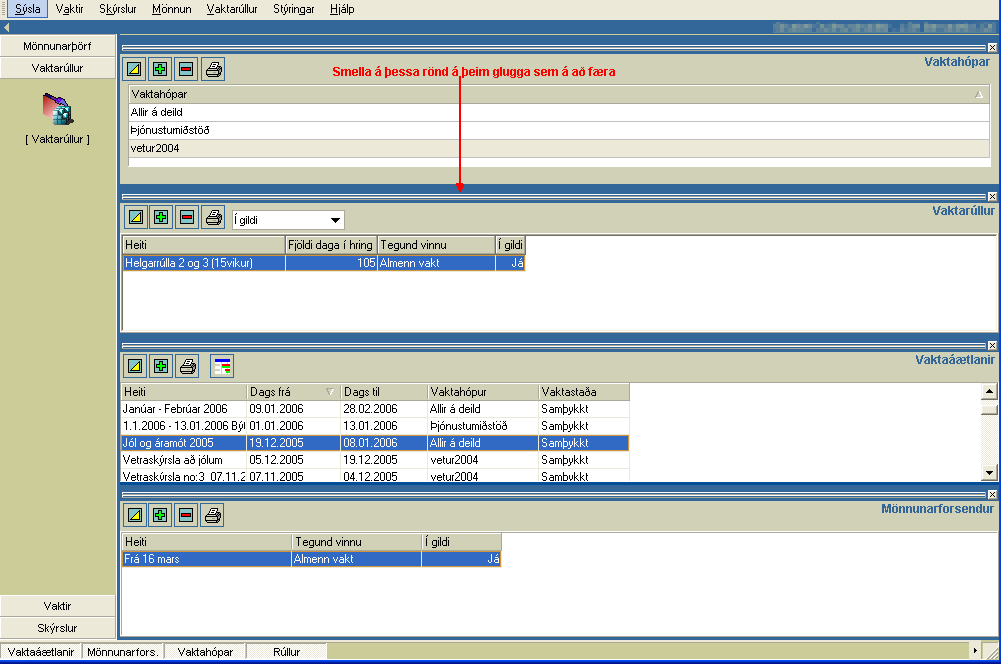Print the Vaktahópar list
Screen dimensions: 1001x664
point(213,69)
